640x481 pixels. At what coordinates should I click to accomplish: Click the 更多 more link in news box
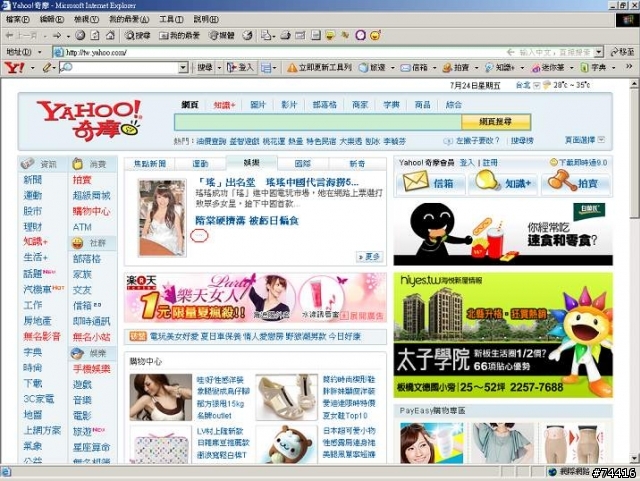pos(369,256)
